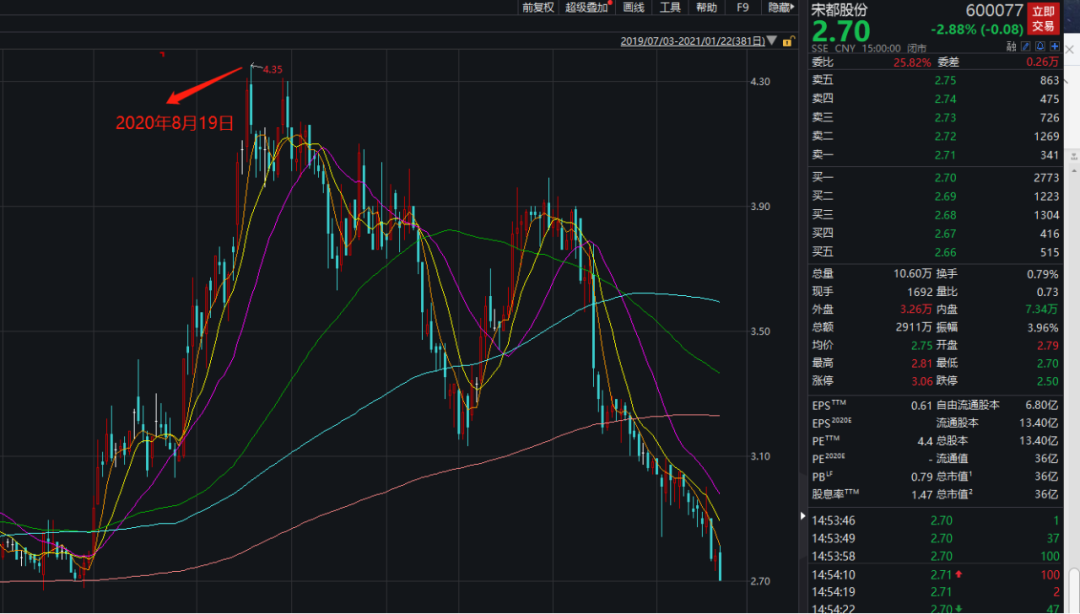Add stock to watchlist with plus icon
Image resolution: width=1080 pixels, height=614 pixels.
(x=1053, y=47)
